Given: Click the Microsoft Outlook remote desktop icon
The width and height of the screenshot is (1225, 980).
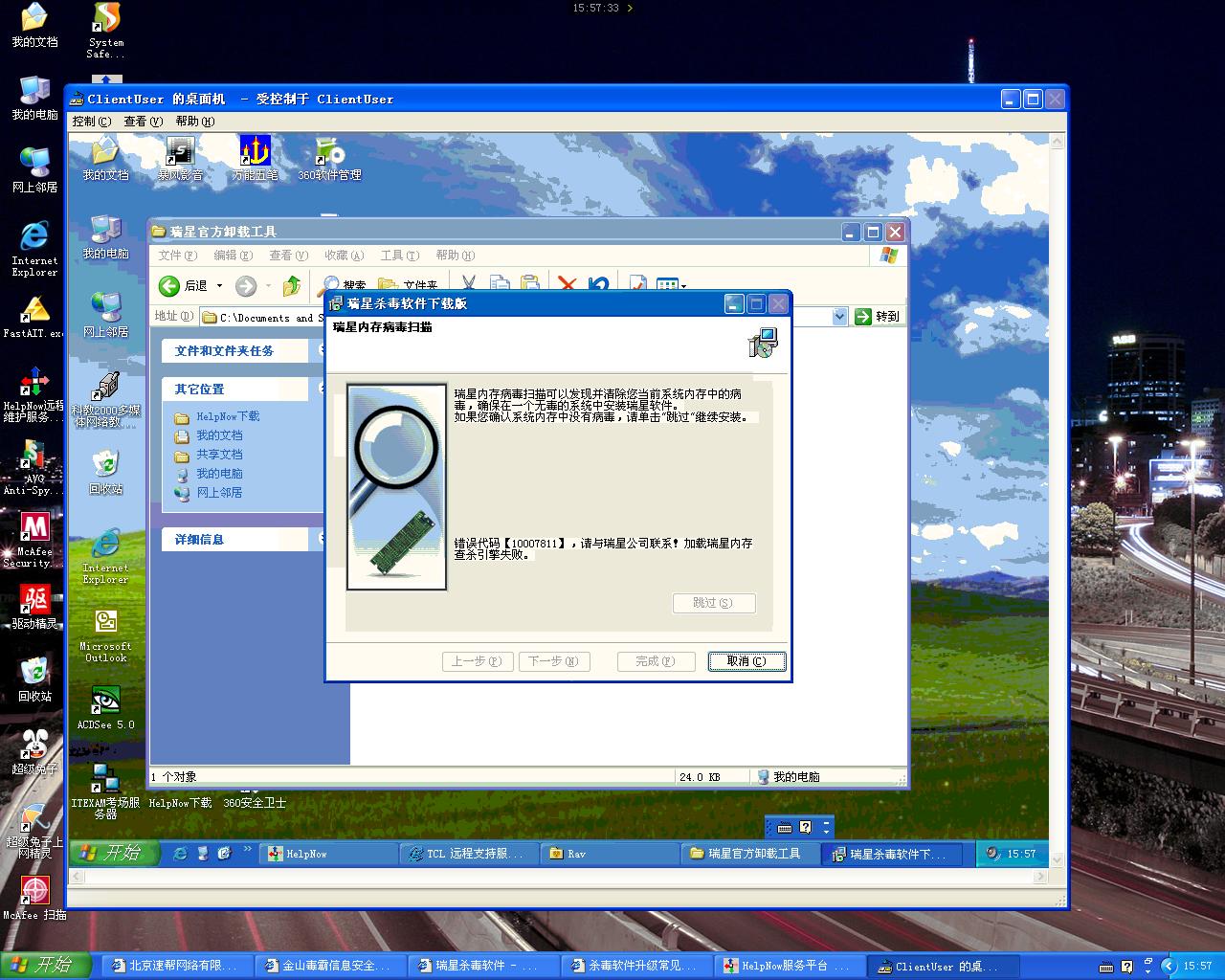Looking at the screenshot, I should 105,623.
